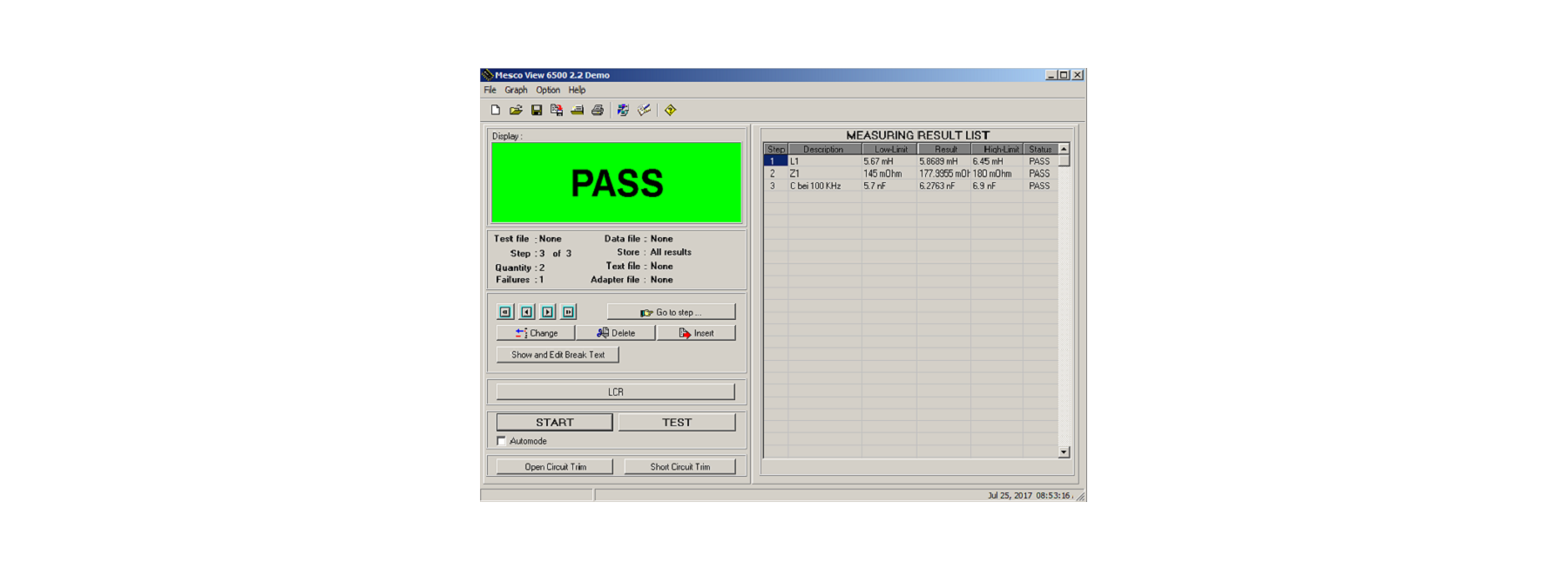The height and width of the screenshot is (570, 1568).
Task: Click the New file toolbar icon
Action: point(496,111)
